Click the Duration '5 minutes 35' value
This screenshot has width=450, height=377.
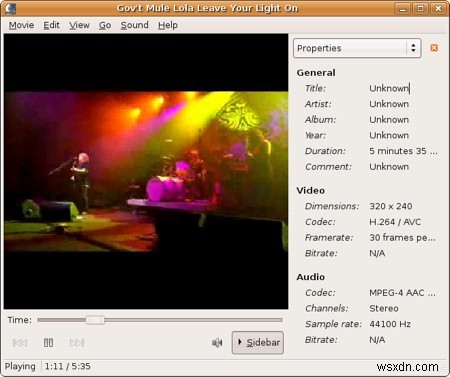pos(403,151)
